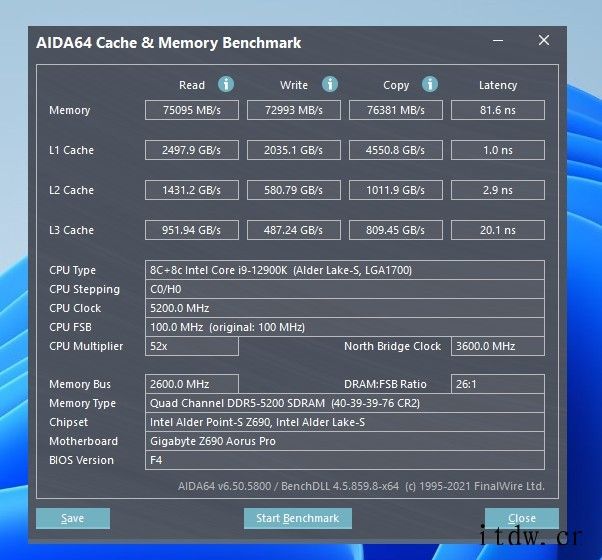The width and height of the screenshot is (602, 560).
Task: Click L1 Cache read 2497.9 GB/s
Action: [x=192, y=150]
